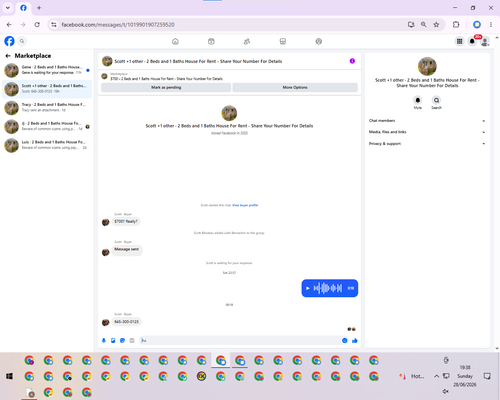Image resolution: width=500 pixels, height=400 pixels.
Task: Open Chrome profile avatar
Action: click(x=477, y=24)
